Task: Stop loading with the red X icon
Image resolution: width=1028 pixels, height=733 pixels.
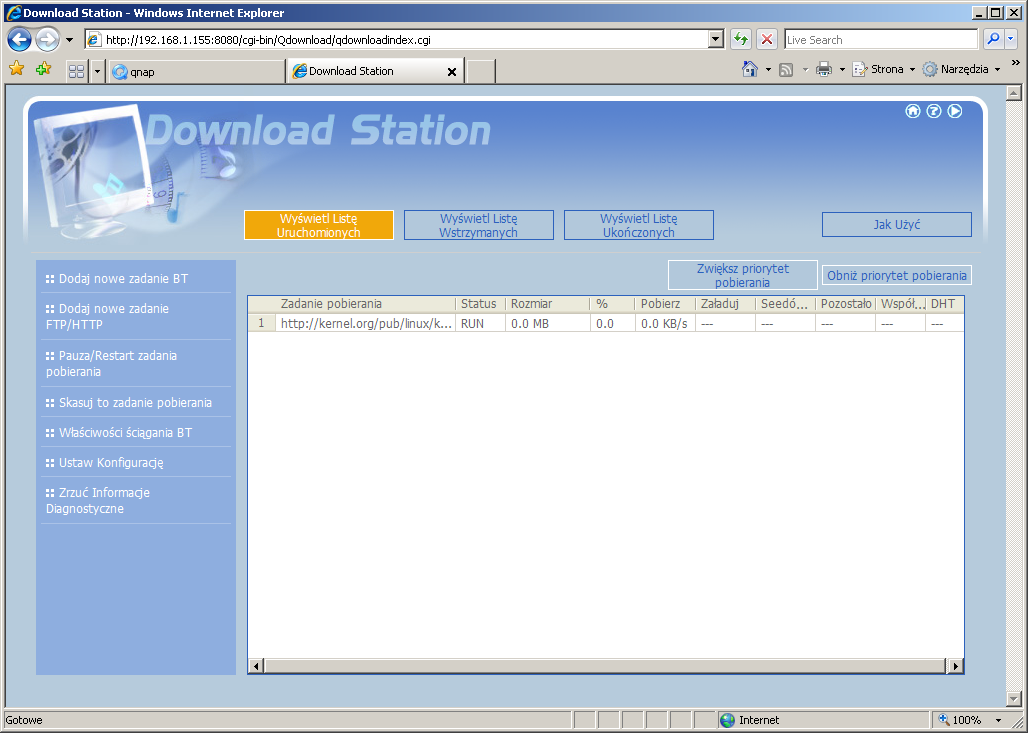Action: 766,39
